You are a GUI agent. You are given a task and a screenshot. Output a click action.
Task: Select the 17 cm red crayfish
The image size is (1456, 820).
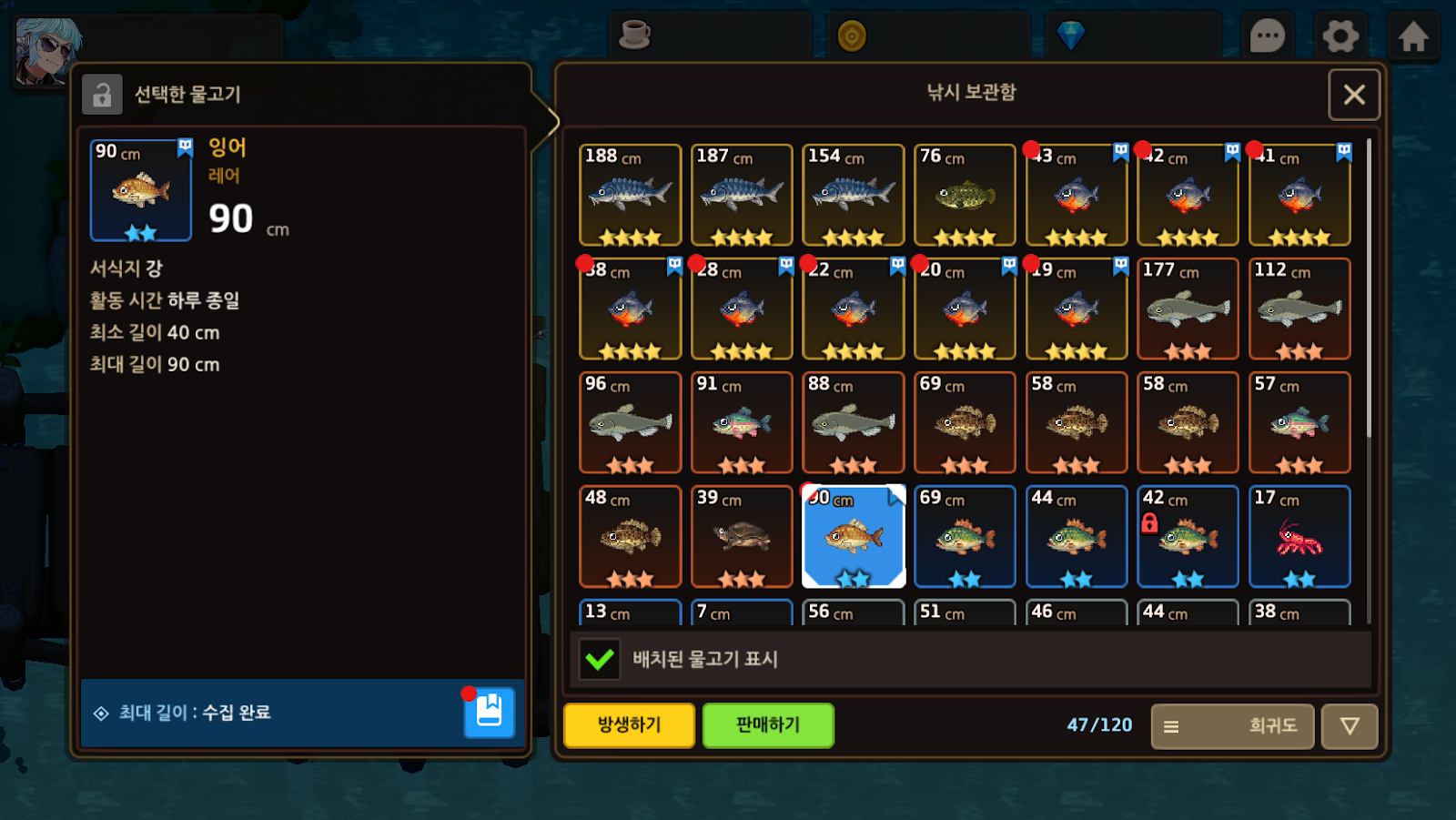[x=1299, y=536]
